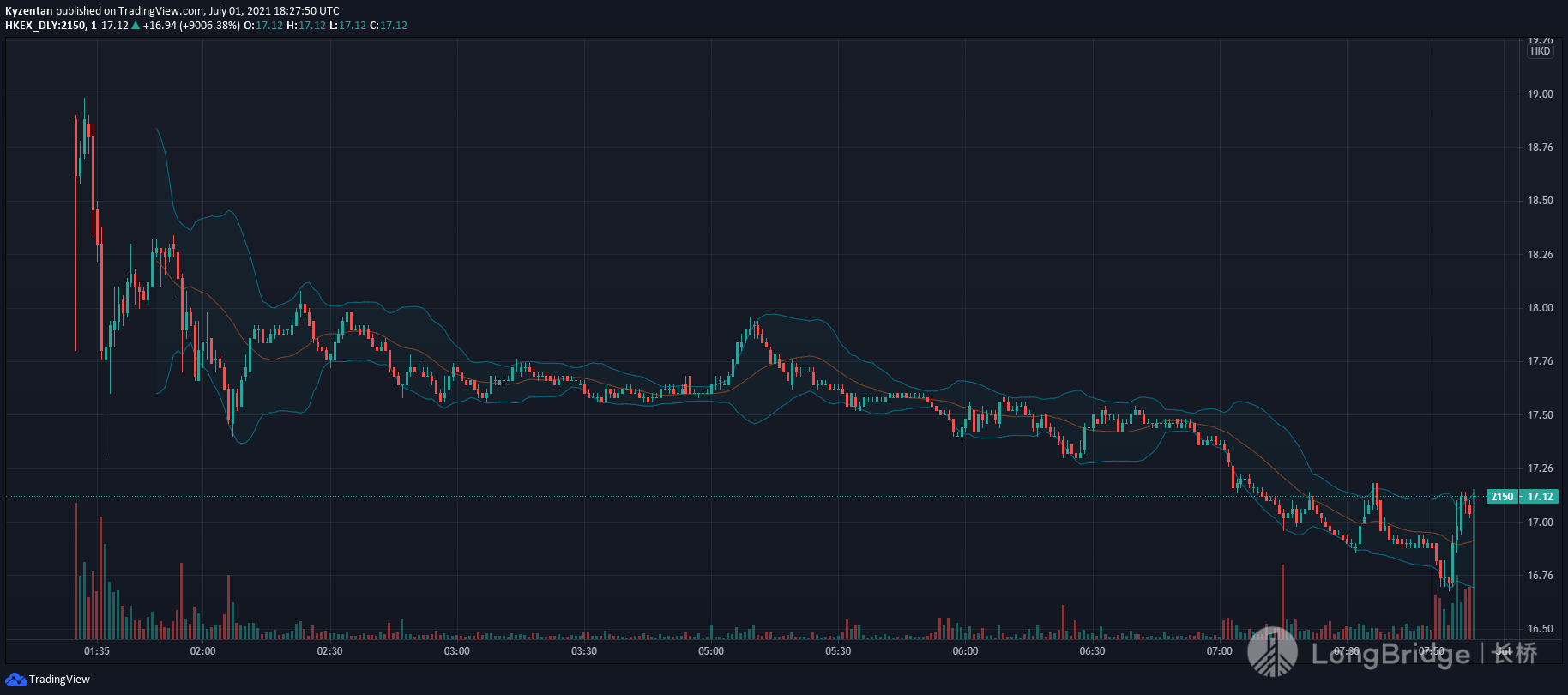The height and width of the screenshot is (695, 1568).
Task: Click the Kyzentan author name
Action: [28, 11]
